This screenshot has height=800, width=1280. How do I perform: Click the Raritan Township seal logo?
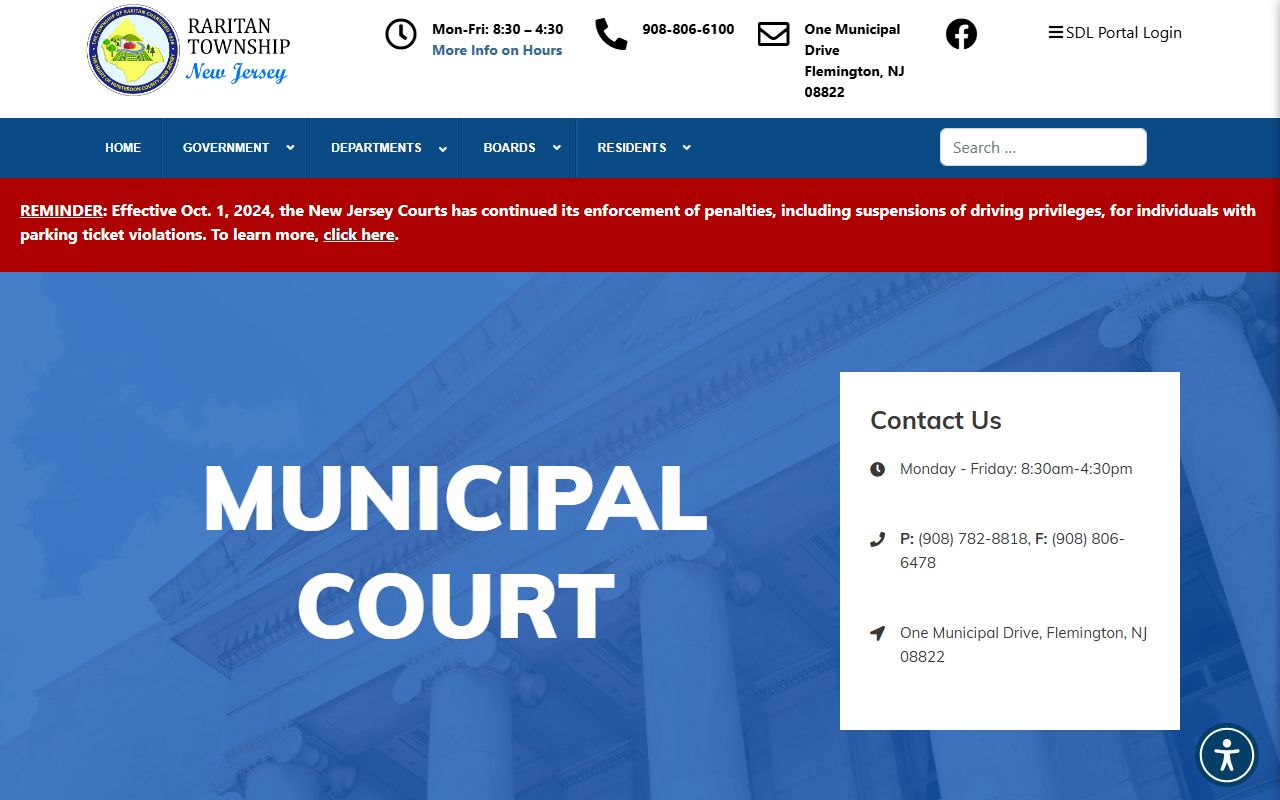coord(133,50)
